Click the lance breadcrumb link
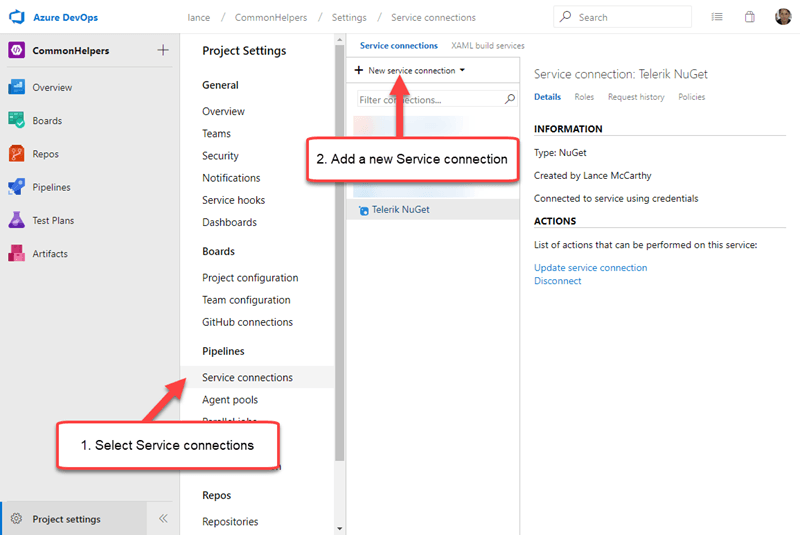800x535 pixels. [198, 17]
